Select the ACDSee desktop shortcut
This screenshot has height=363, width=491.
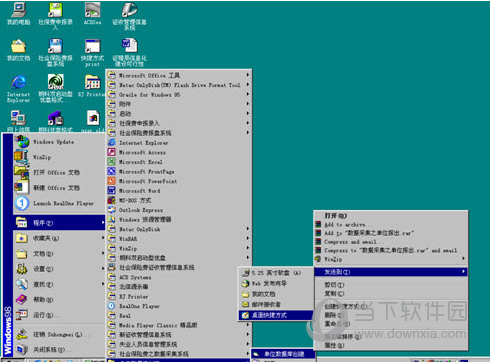tap(92, 13)
